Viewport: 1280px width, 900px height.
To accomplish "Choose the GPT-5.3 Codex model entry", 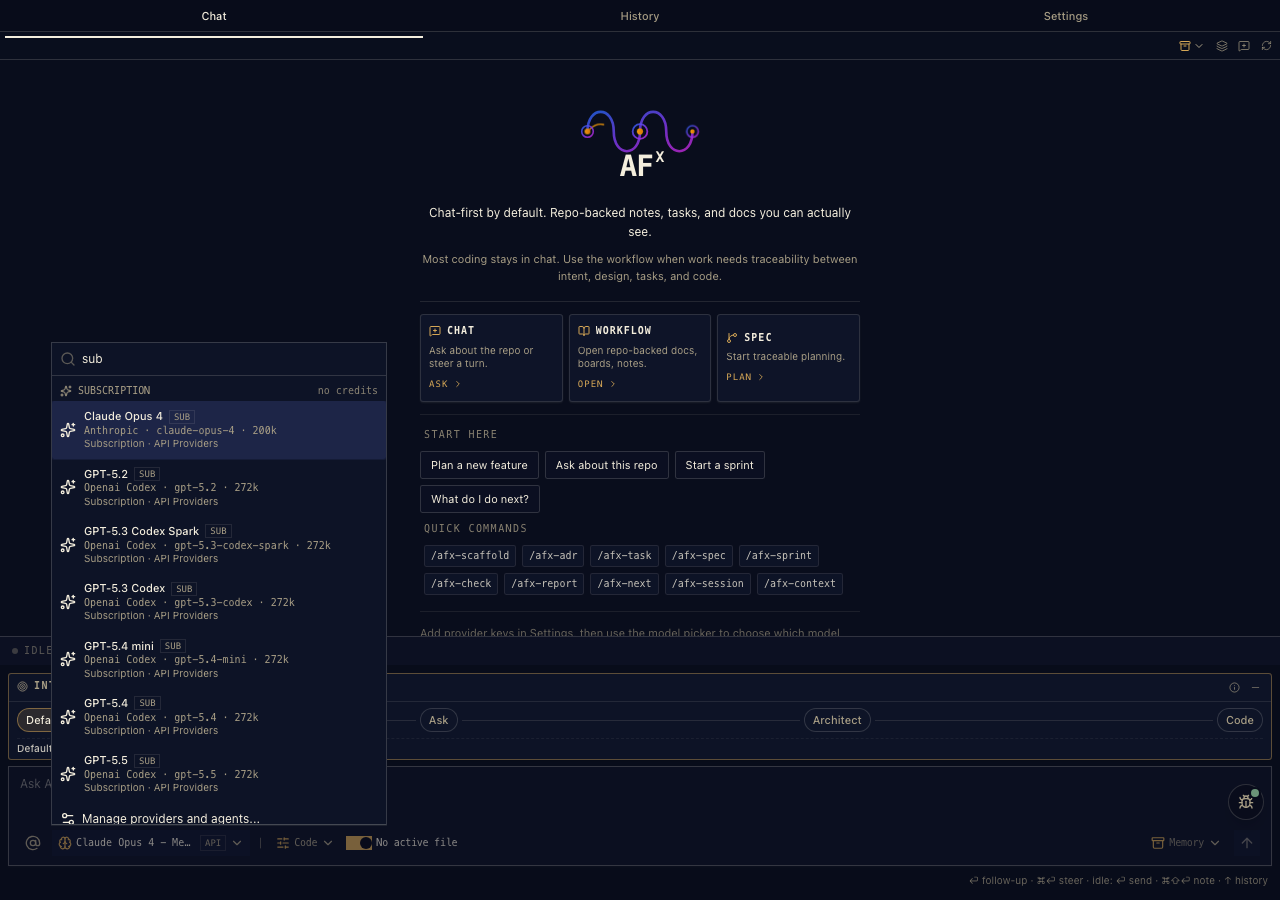I will pyautogui.click(x=219, y=602).
